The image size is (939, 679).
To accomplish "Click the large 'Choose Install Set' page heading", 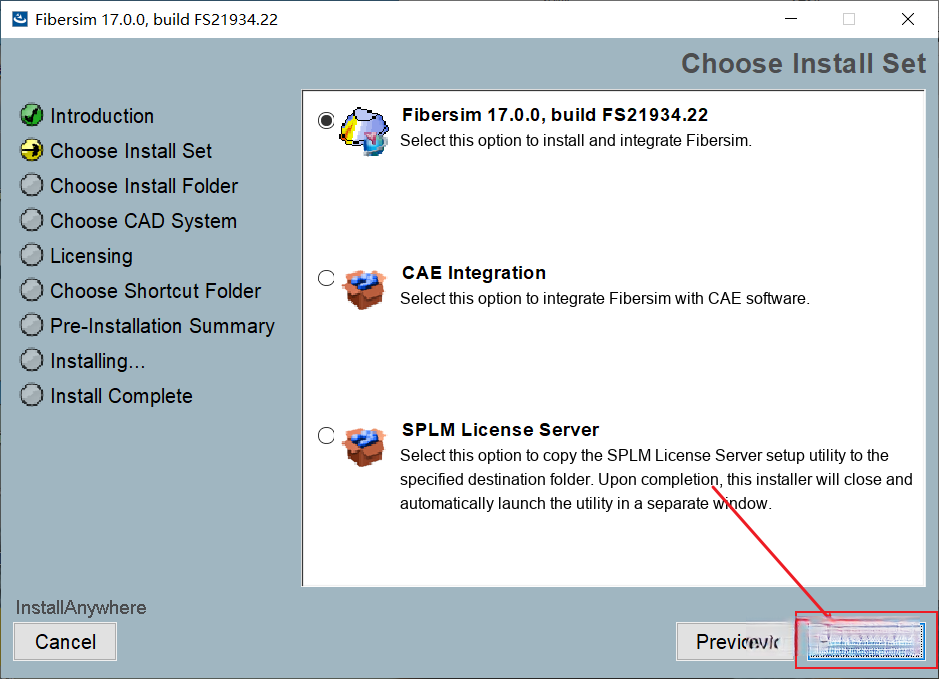I will coord(804,63).
